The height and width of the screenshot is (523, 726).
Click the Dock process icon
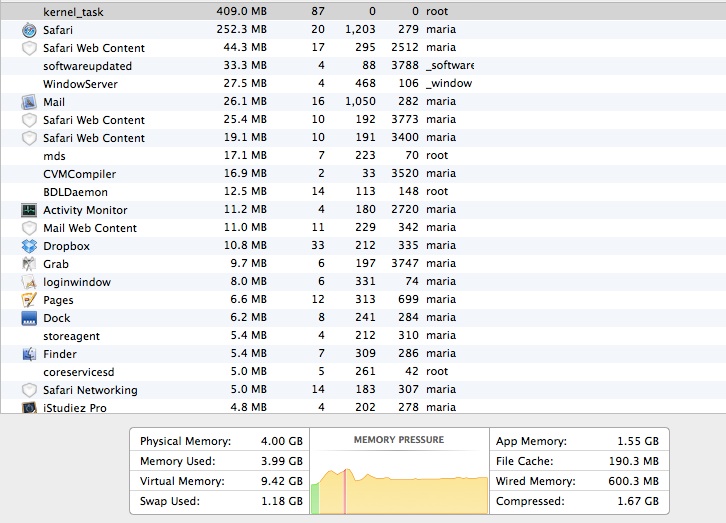point(29,318)
